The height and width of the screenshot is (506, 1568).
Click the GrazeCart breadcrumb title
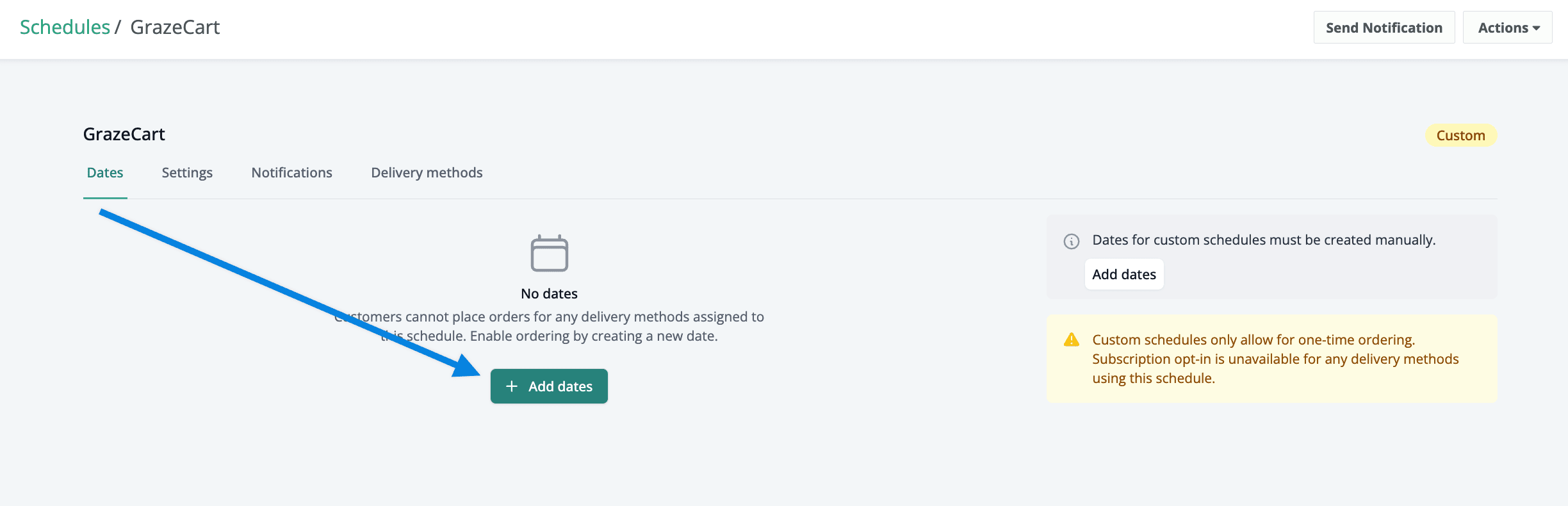tap(175, 28)
